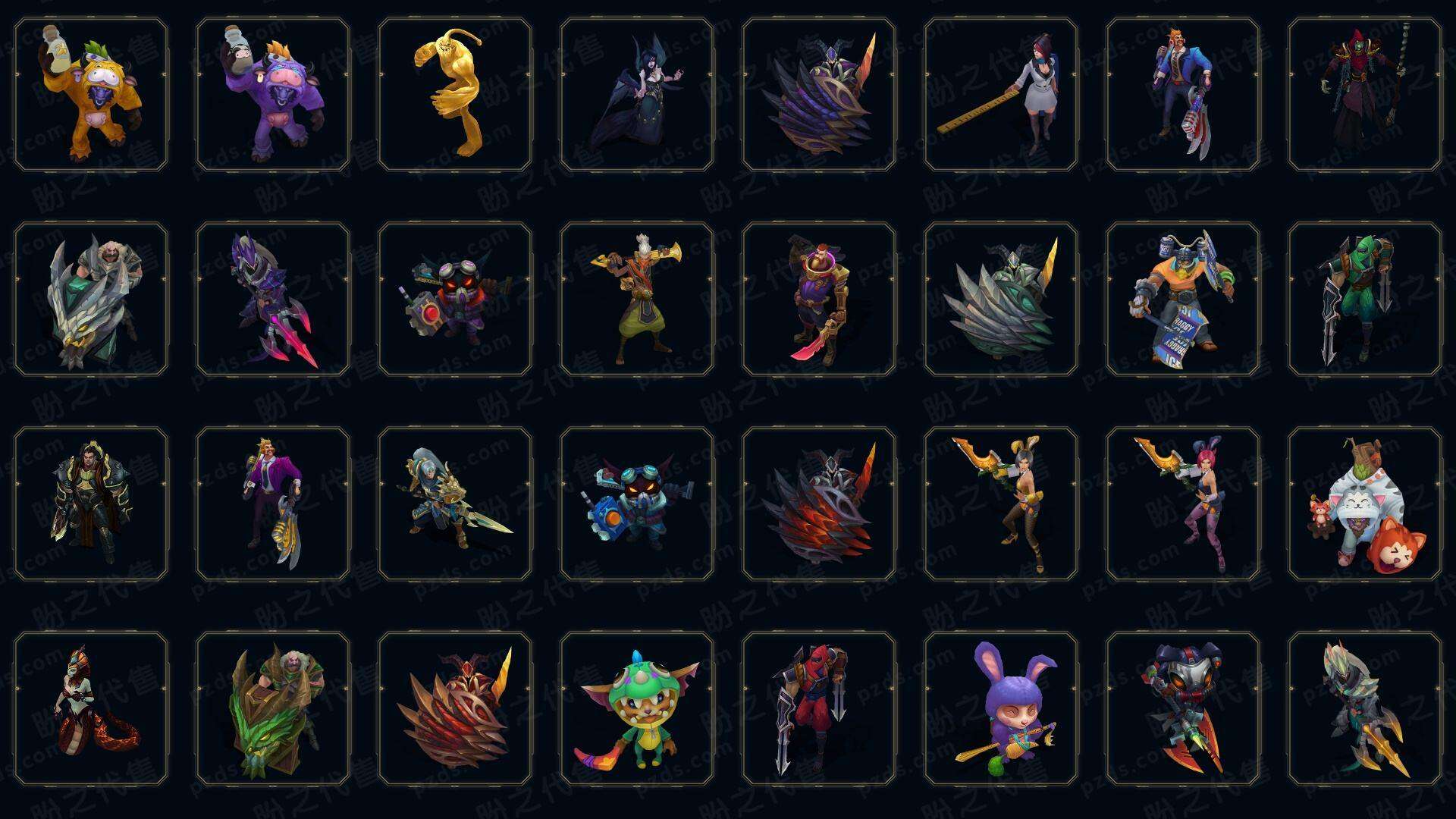The width and height of the screenshot is (1456, 819).
Task: Select the muscular man in orange shirt
Action: [x=1183, y=299]
